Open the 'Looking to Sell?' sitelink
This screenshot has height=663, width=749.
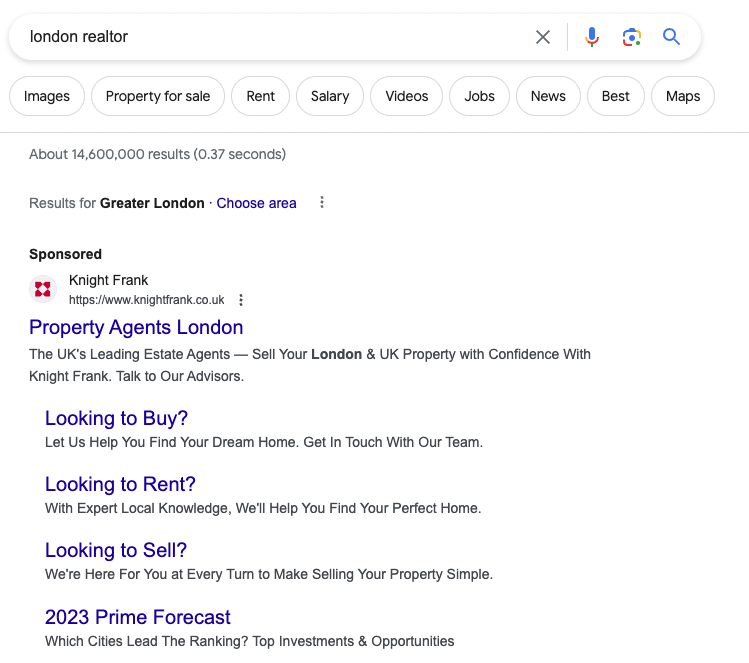pos(116,550)
